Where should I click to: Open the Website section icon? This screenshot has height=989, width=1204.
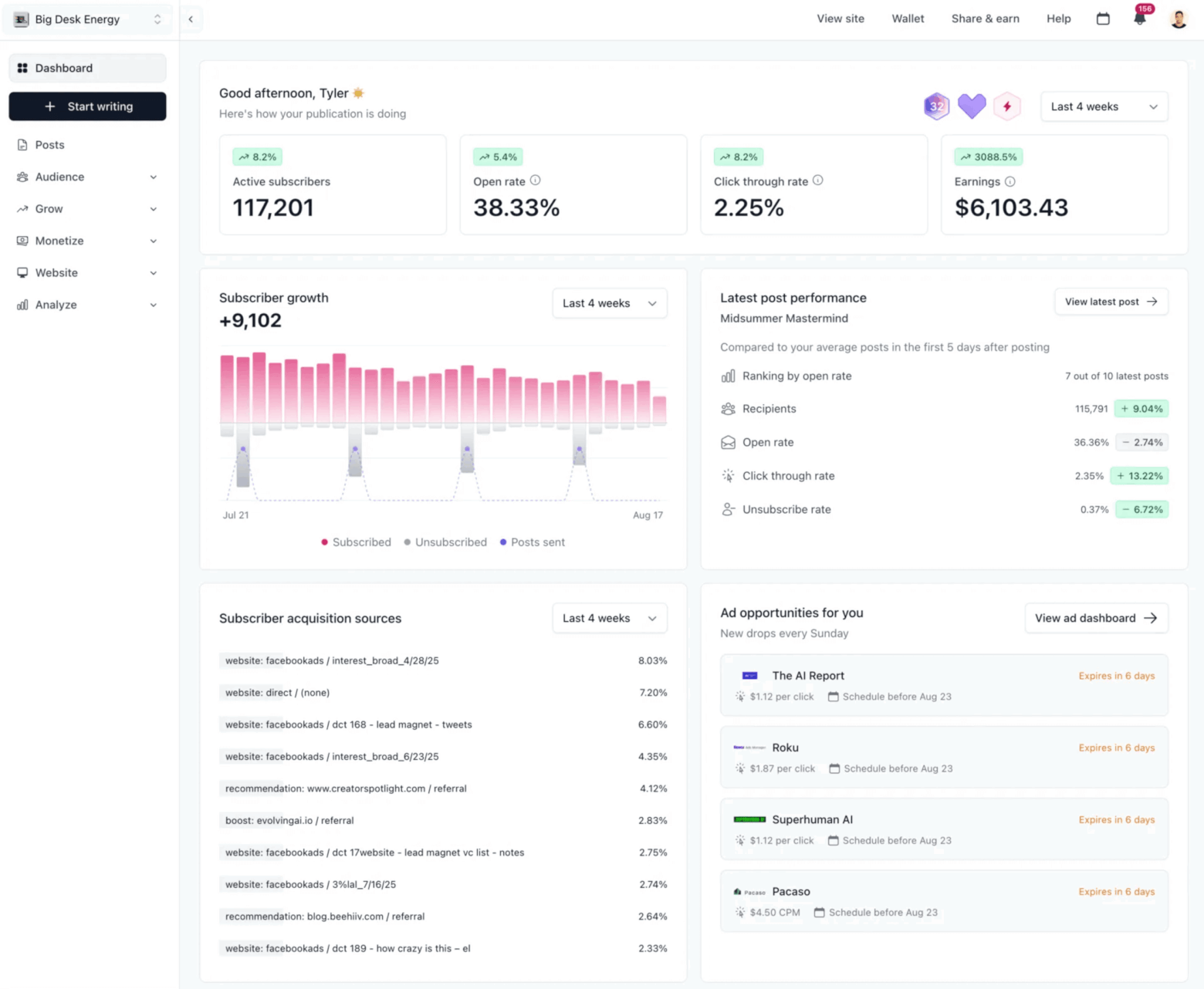coord(22,272)
